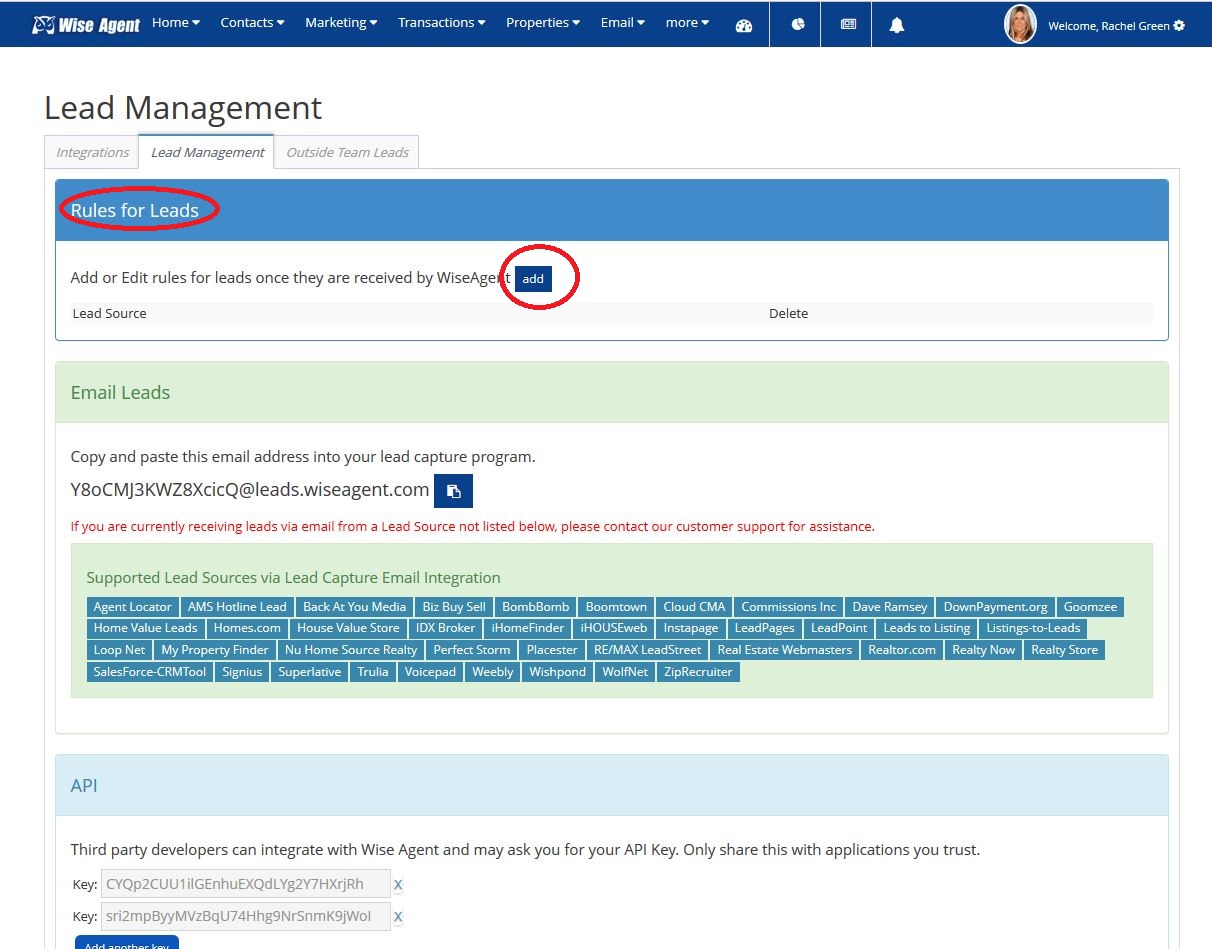
Task: Expand the Email menu
Action: click(623, 22)
